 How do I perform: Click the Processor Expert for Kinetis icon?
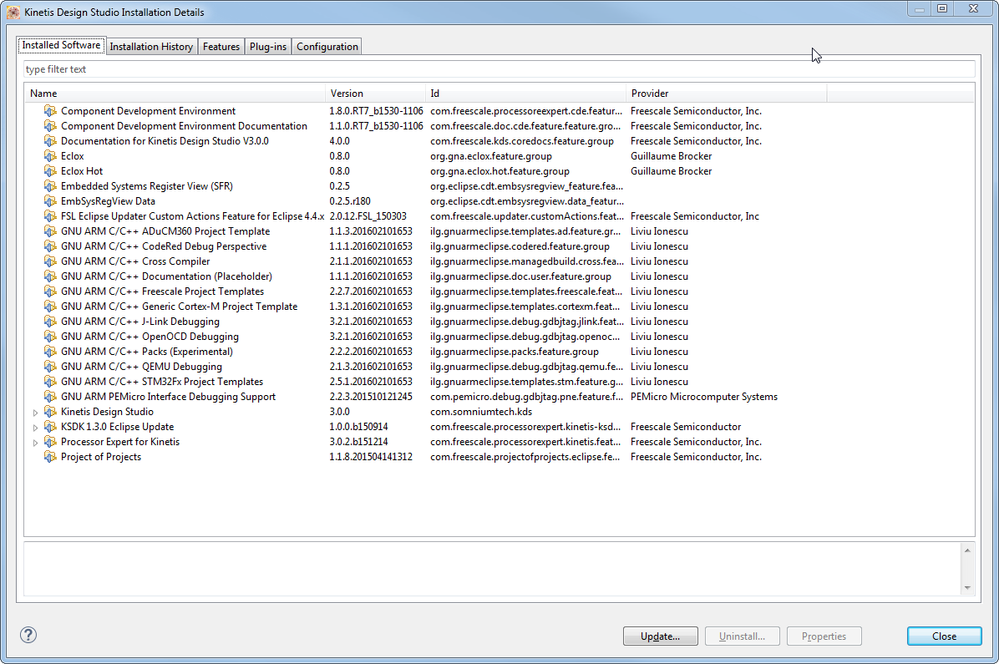(x=50, y=442)
